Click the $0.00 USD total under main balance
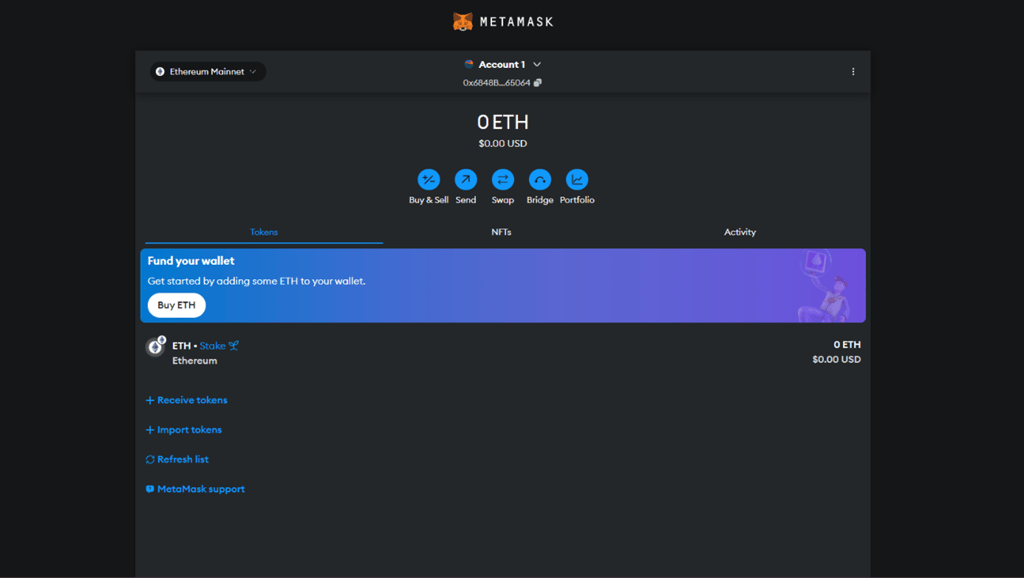The image size is (1024, 578). [x=503, y=144]
